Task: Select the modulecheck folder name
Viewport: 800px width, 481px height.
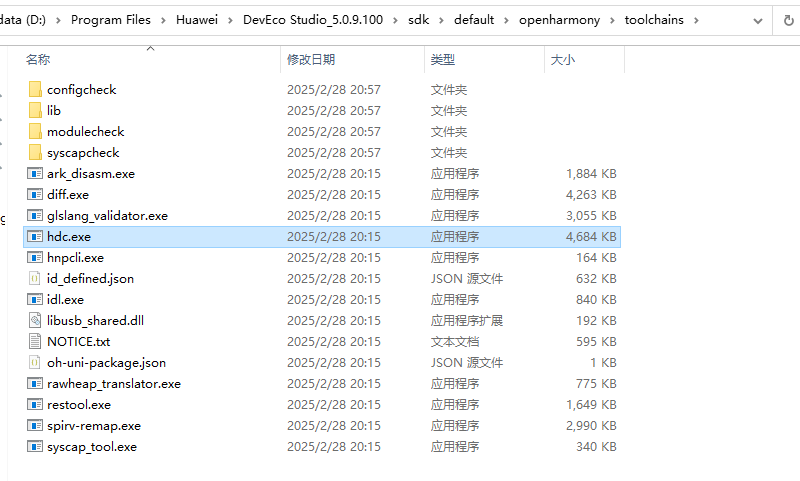Action: [86, 132]
